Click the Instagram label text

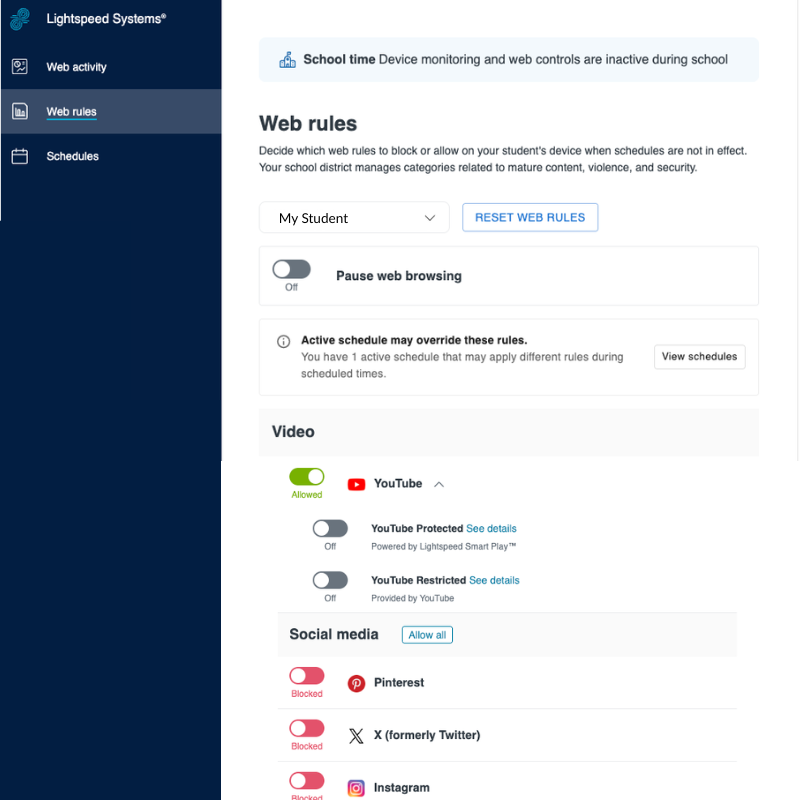(x=402, y=788)
